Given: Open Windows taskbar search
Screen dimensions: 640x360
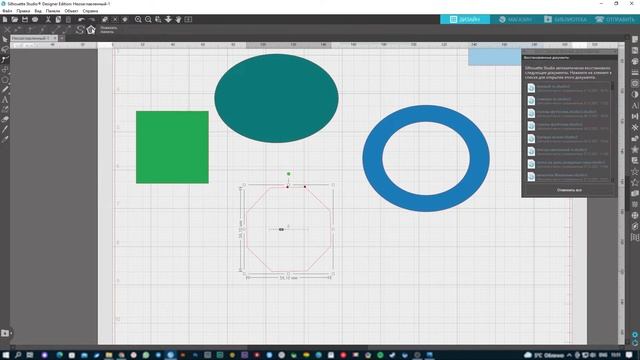Looking at the screenshot, I should 18,355.
